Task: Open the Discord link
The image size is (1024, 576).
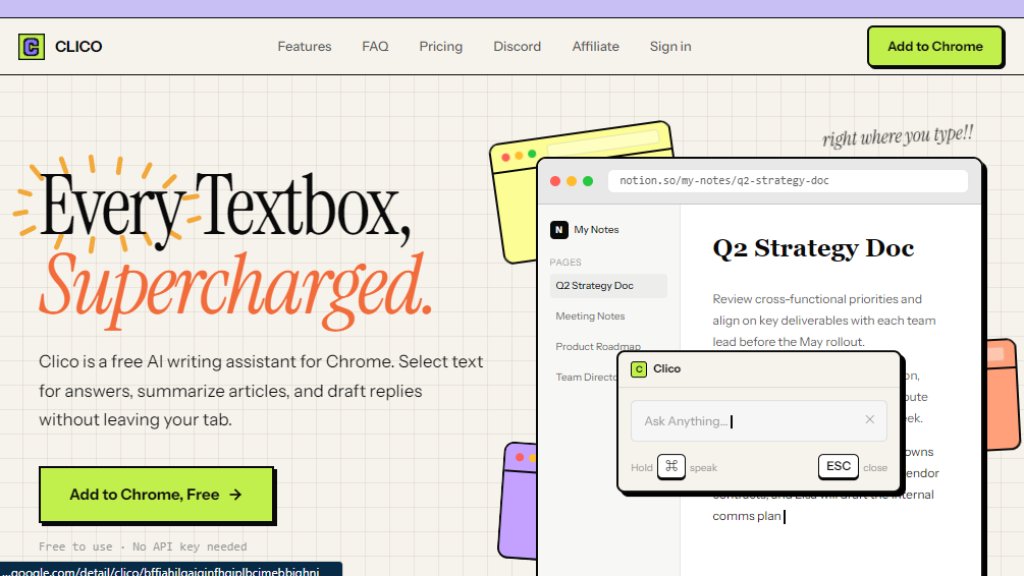Action: [x=517, y=46]
